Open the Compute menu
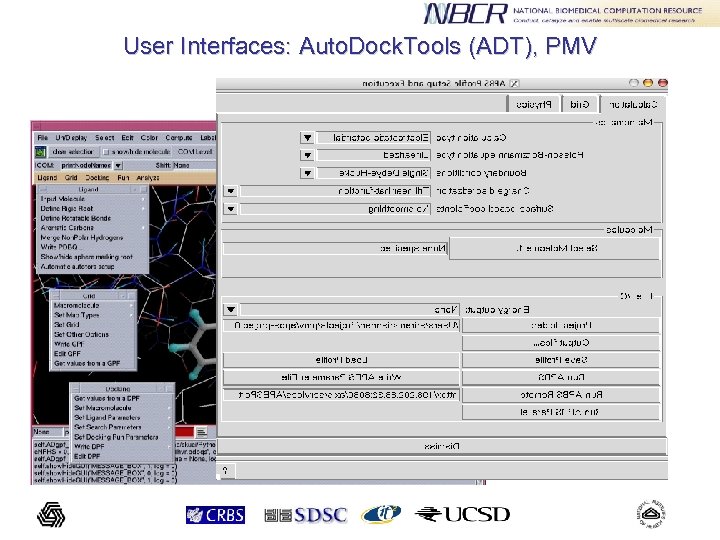 coord(179,138)
